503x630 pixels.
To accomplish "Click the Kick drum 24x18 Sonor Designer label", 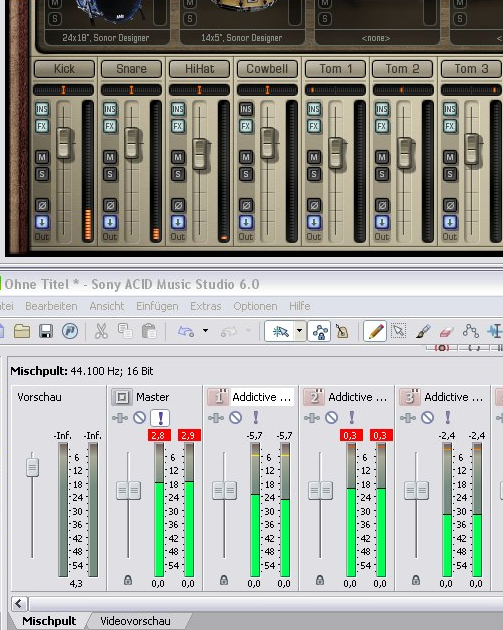I will point(106,38).
